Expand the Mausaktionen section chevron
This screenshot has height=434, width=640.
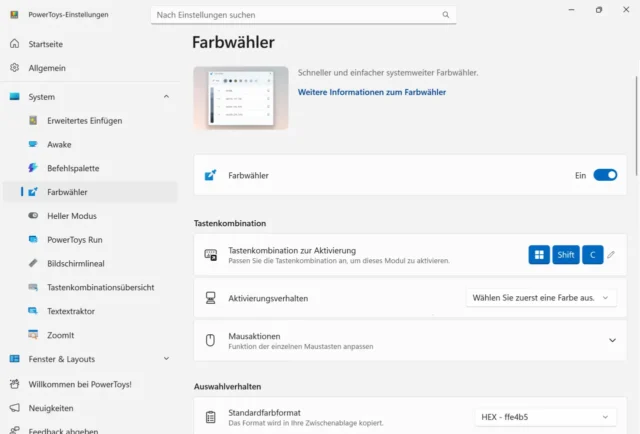point(612,340)
